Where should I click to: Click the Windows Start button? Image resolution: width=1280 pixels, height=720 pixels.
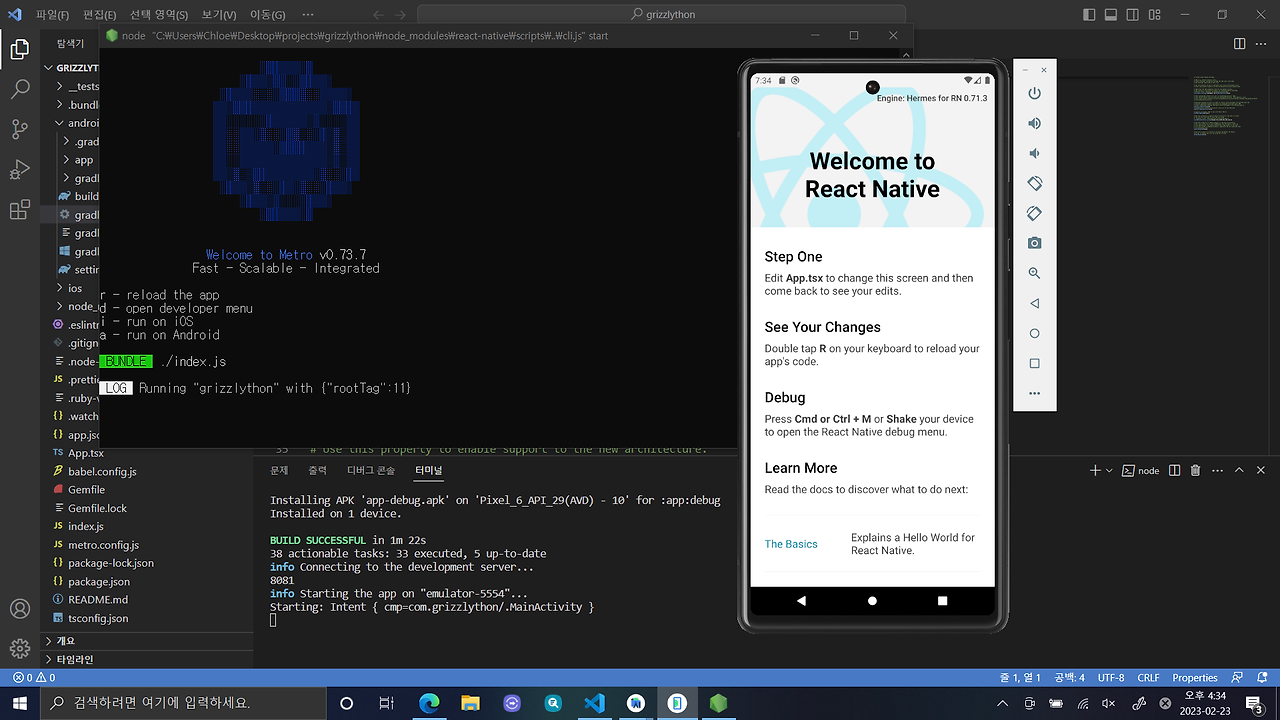[x=19, y=703]
